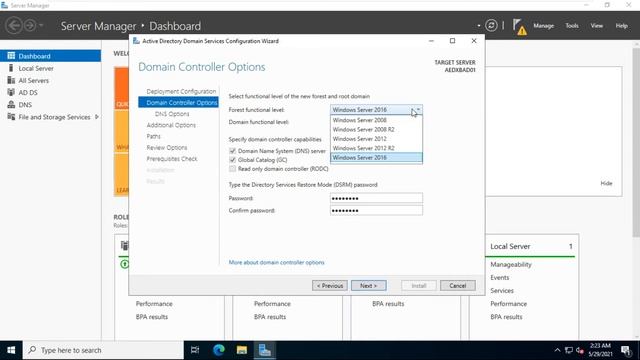Click the Previous button
The width and height of the screenshot is (640, 360).
click(x=330, y=286)
